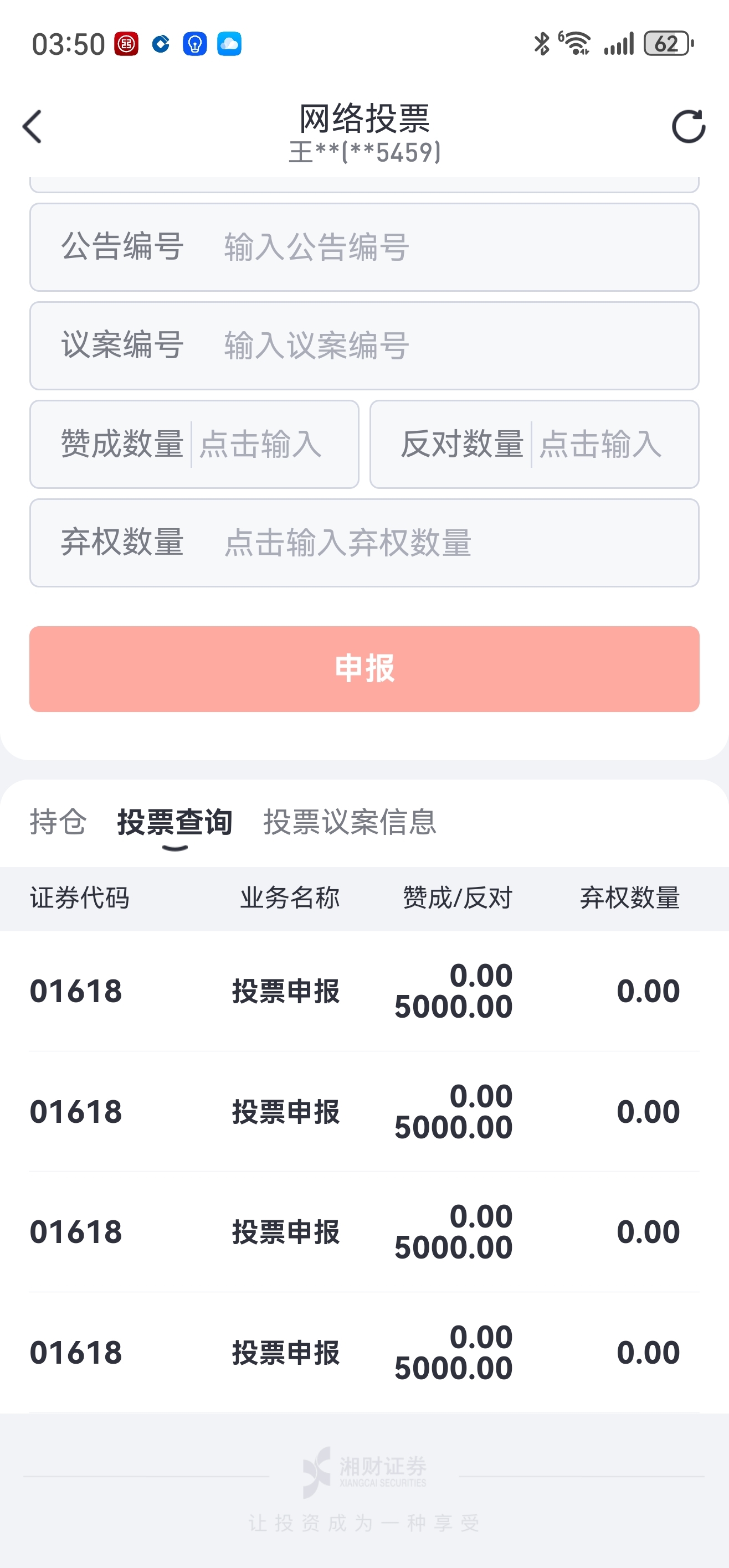Tap the Wi-Fi status icon
The height and width of the screenshot is (1568, 729).
click(x=576, y=44)
